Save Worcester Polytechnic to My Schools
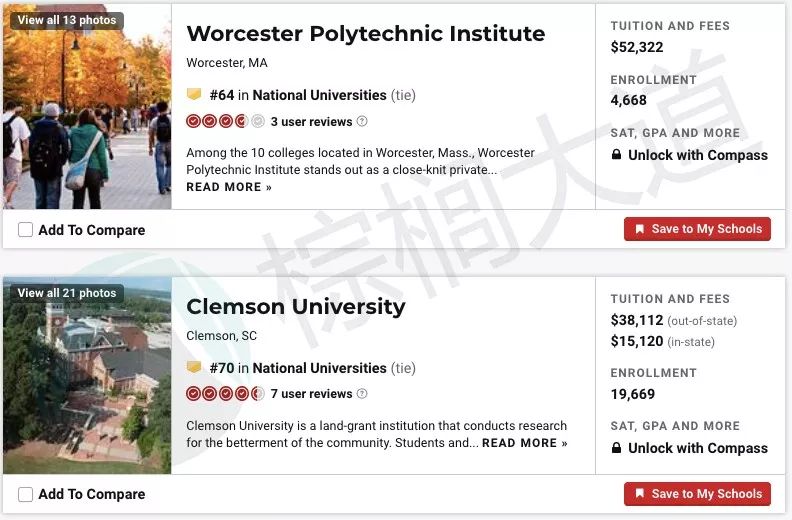 (697, 229)
